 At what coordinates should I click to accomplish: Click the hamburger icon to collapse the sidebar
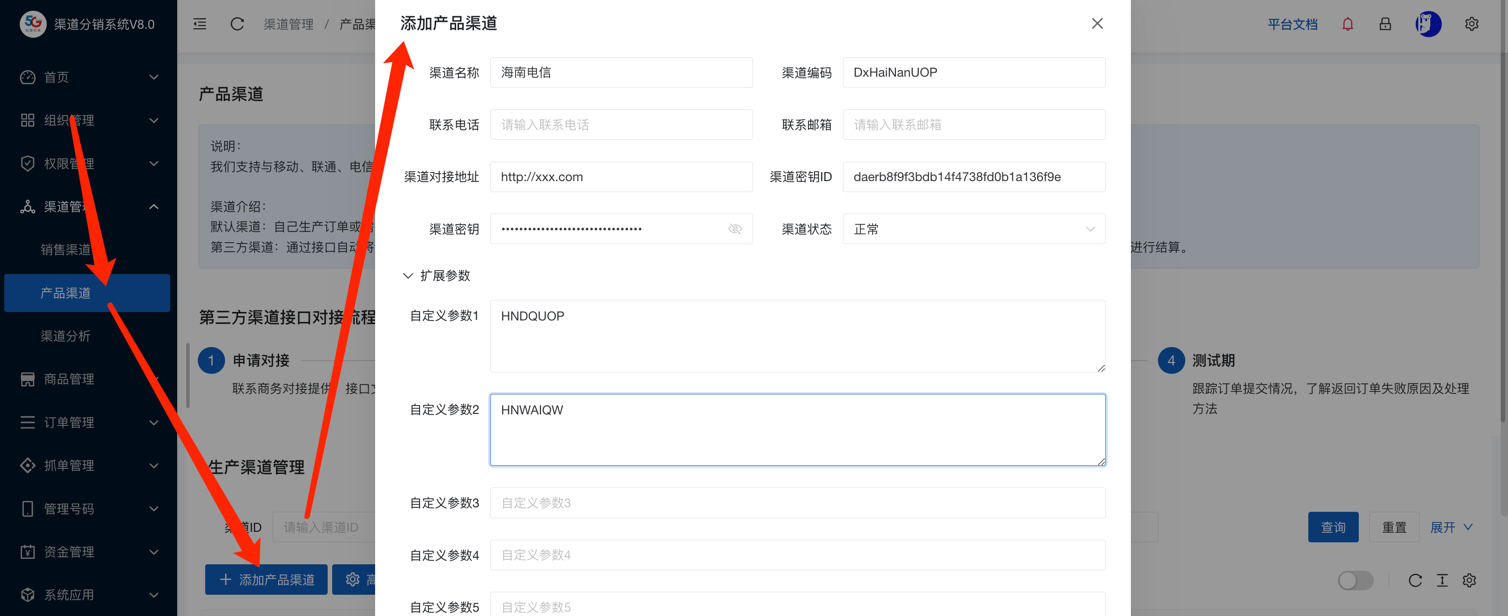tap(199, 23)
